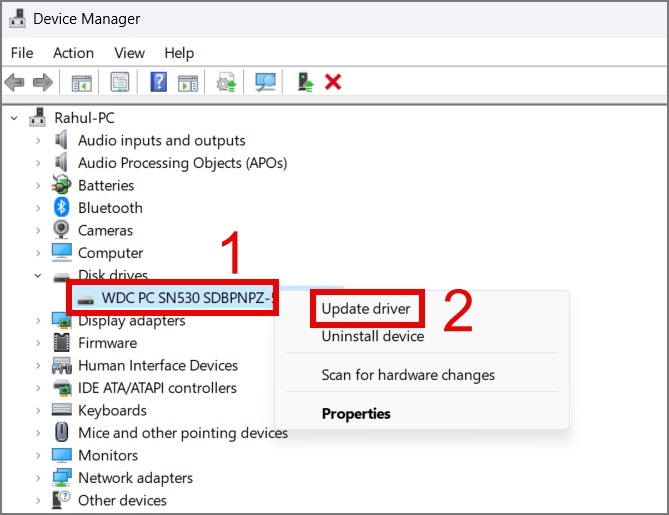The image size is (669, 515).
Task: Collapse the Disk drives category
Action: tap(39, 276)
